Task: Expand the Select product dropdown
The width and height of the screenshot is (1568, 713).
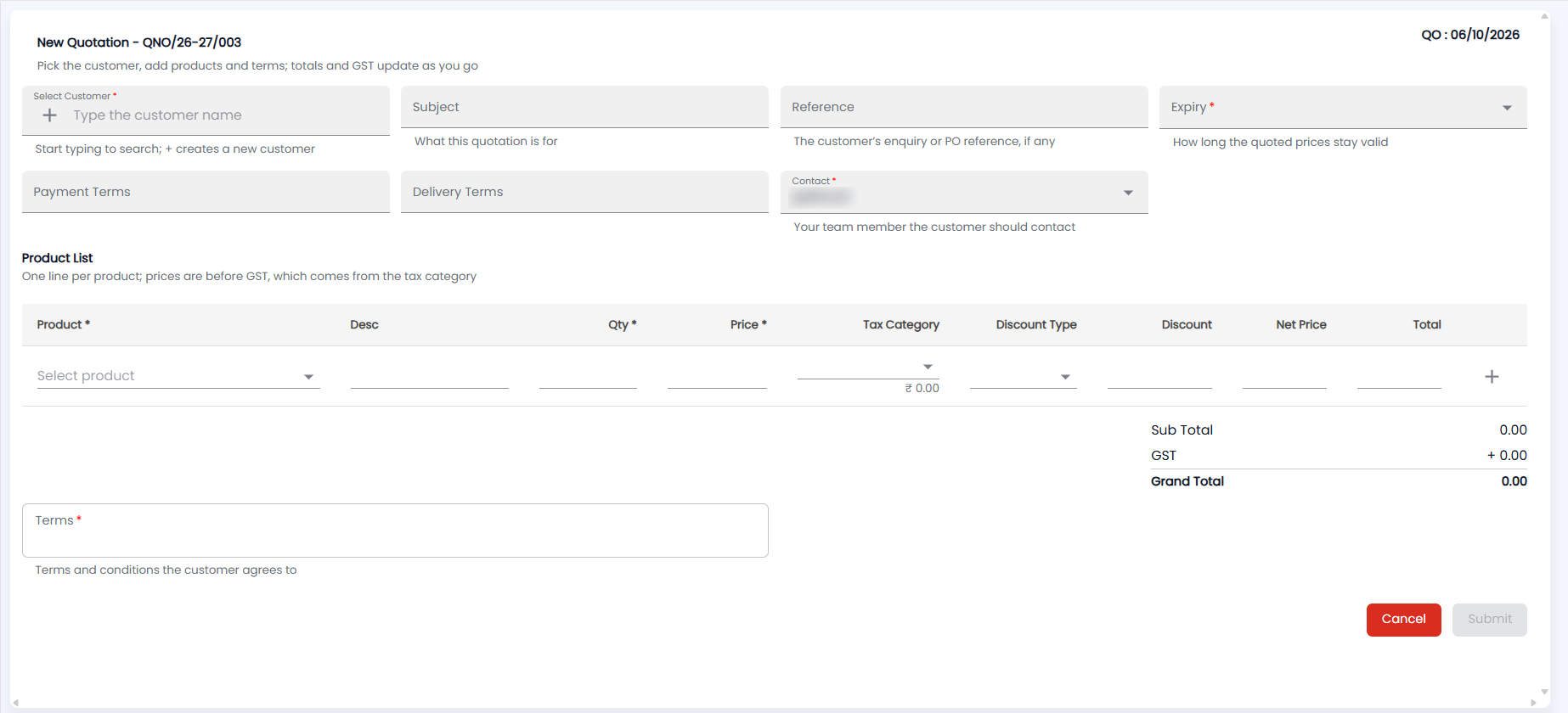Action: point(178,376)
